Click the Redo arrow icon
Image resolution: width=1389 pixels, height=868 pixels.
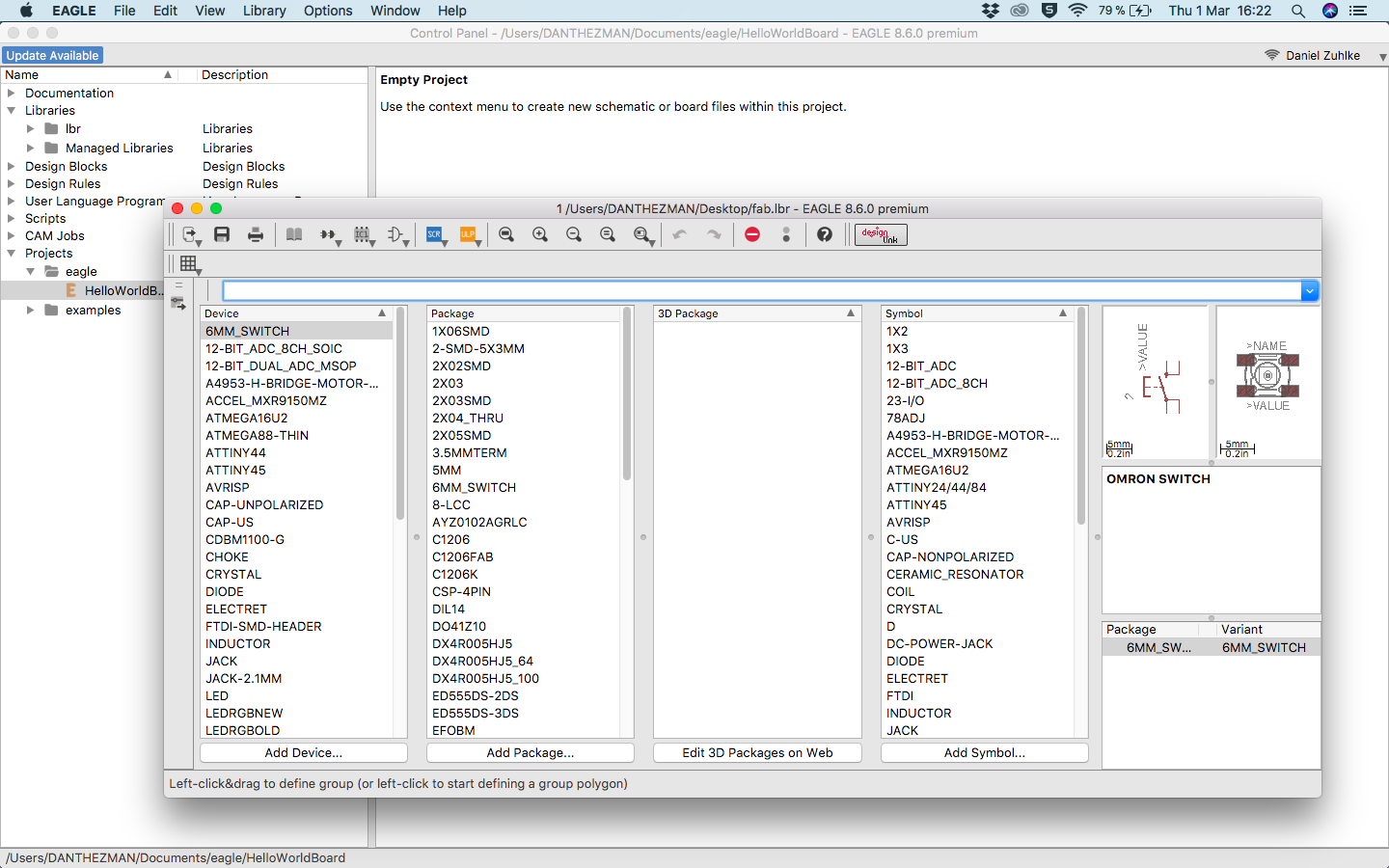(714, 234)
